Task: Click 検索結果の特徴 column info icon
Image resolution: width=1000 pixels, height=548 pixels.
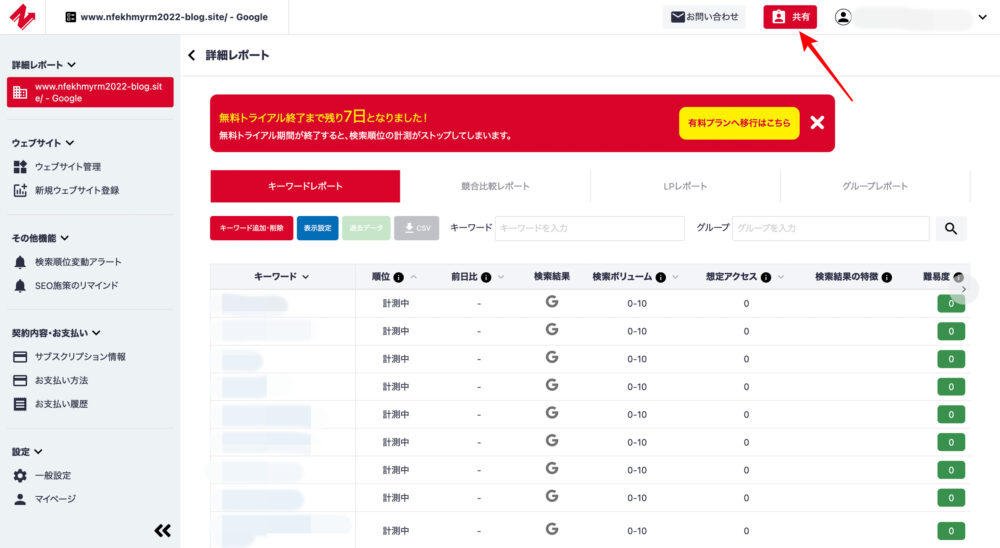Action: click(x=886, y=277)
